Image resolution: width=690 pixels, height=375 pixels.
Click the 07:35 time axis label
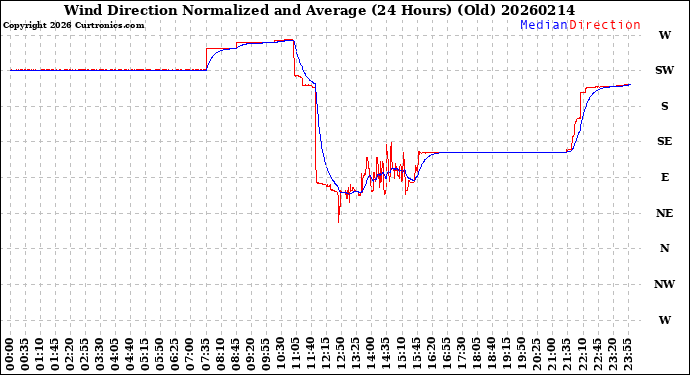(x=205, y=355)
